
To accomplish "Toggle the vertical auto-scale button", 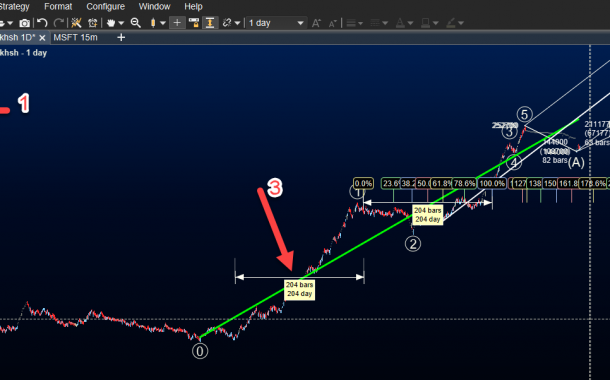I will pos(210,23).
